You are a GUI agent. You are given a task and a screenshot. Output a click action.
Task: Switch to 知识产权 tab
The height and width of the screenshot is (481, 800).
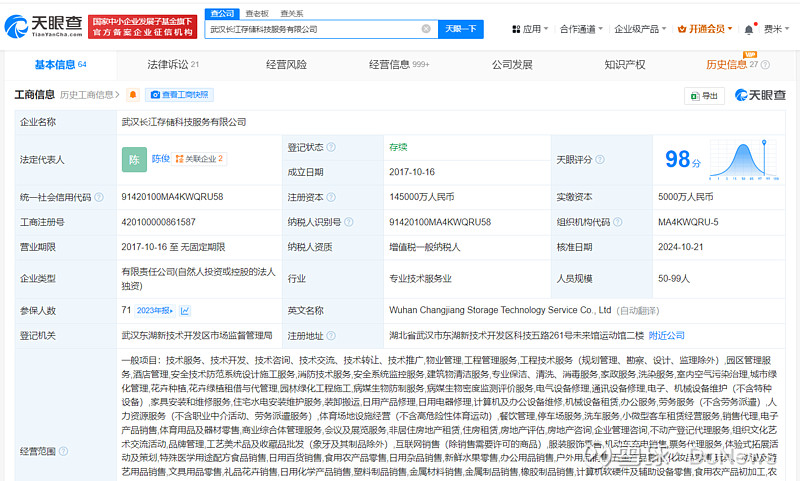624,65
